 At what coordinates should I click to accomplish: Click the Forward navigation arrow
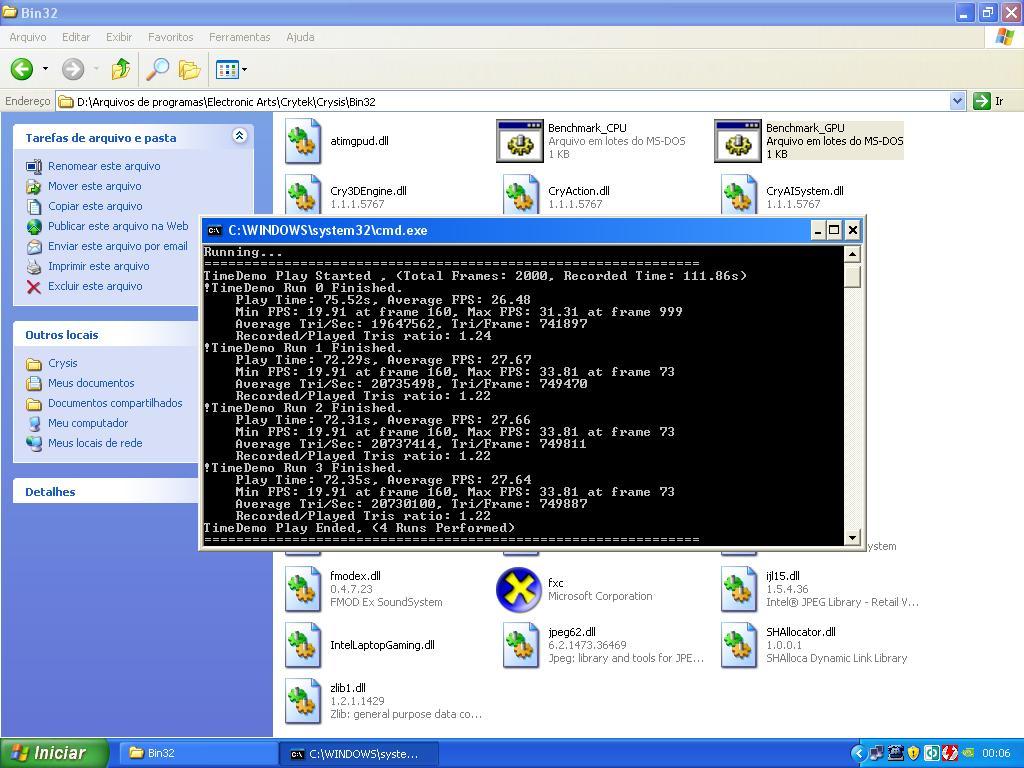pyautogui.click(x=73, y=69)
